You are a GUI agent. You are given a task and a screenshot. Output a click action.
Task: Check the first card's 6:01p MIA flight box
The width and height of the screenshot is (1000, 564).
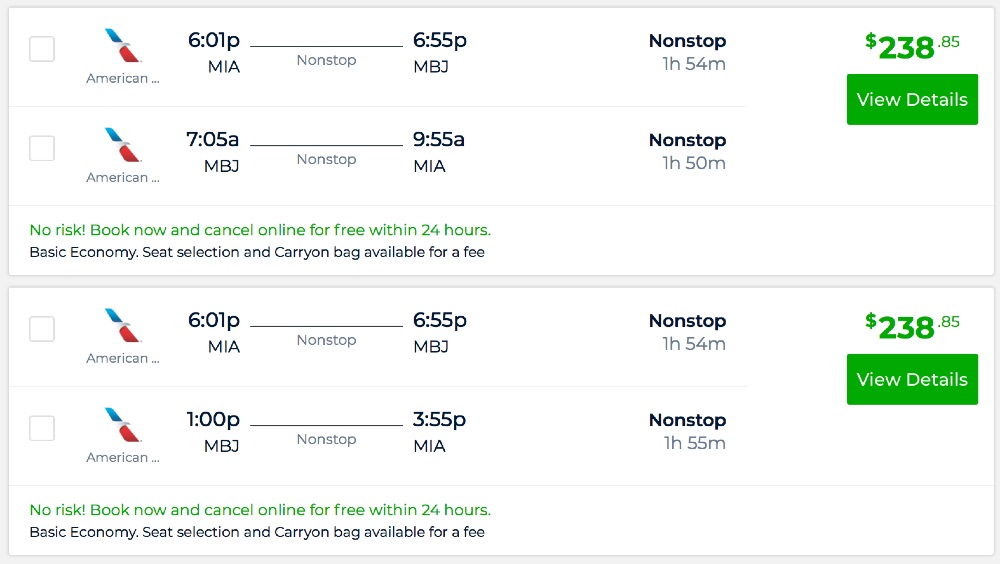pos(42,49)
